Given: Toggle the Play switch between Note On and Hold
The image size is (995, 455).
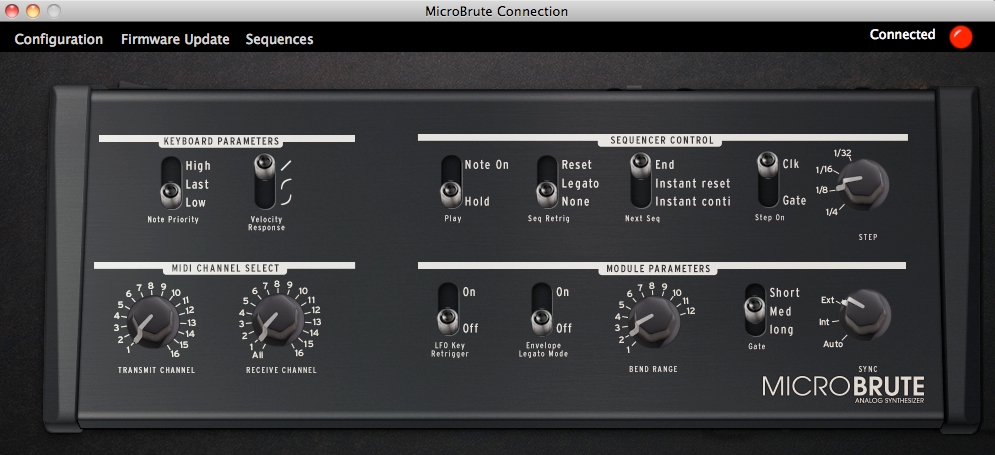Looking at the screenshot, I should (x=451, y=181).
